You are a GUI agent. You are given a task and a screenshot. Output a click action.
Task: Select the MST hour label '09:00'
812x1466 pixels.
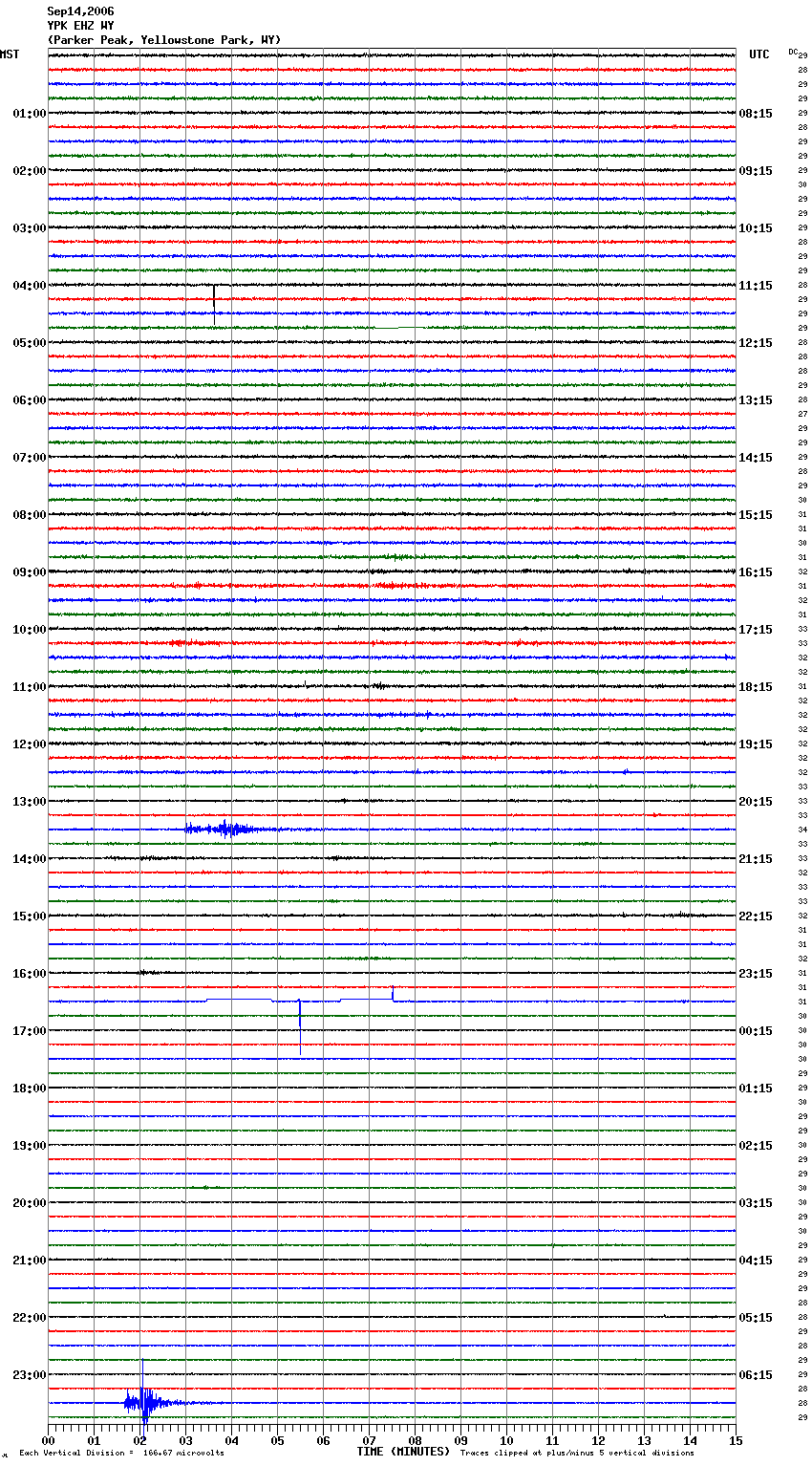pos(30,572)
